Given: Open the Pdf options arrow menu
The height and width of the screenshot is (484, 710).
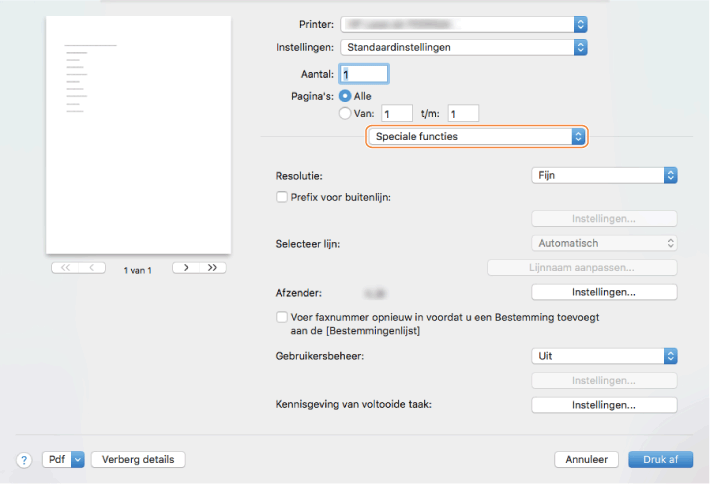Looking at the screenshot, I should 78,460.
